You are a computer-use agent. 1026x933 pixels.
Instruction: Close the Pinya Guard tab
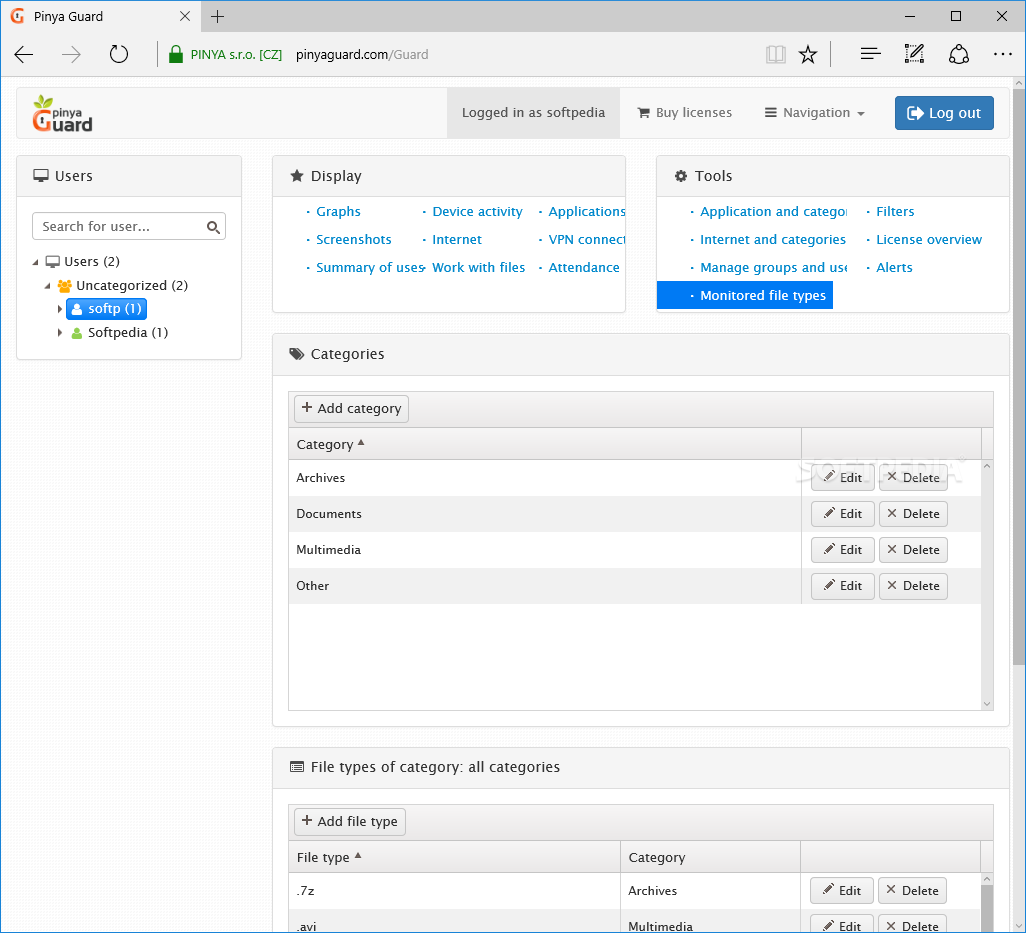tap(185, 16)
